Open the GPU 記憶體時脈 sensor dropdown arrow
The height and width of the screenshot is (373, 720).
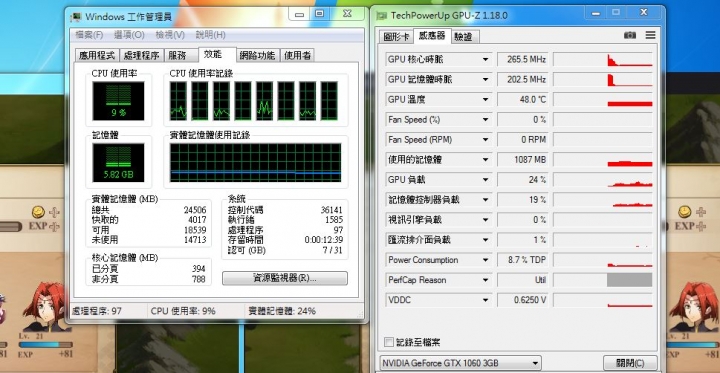pyautogui.click(x=485, y=79)
